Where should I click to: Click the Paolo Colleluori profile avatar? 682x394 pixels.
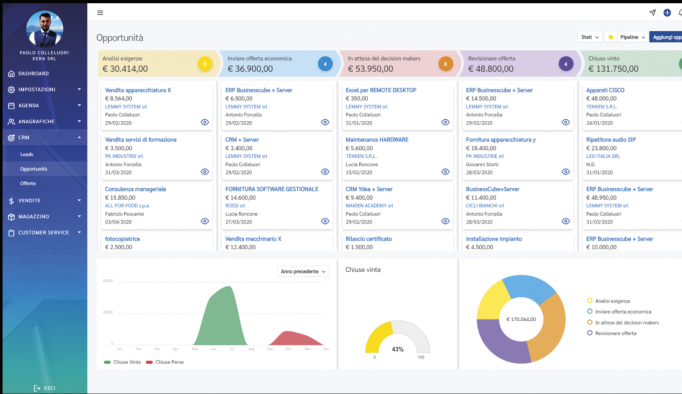pyautogui.click(x=44, y=29)
